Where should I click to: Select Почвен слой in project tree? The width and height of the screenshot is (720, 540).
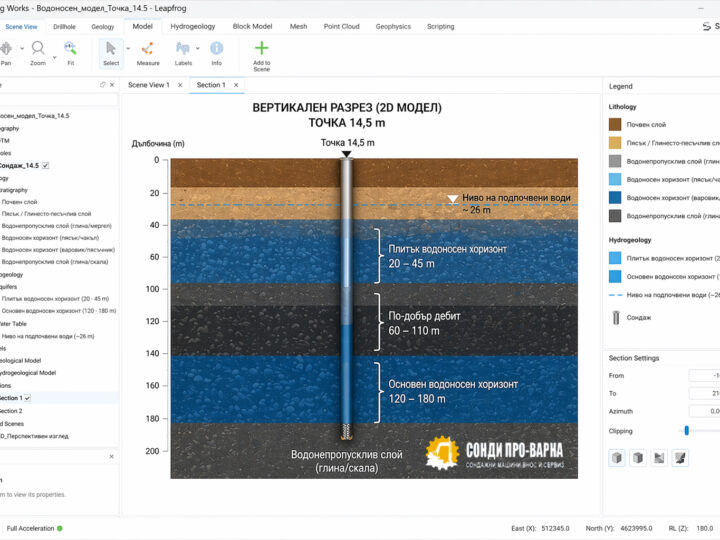tap(19, 202)
